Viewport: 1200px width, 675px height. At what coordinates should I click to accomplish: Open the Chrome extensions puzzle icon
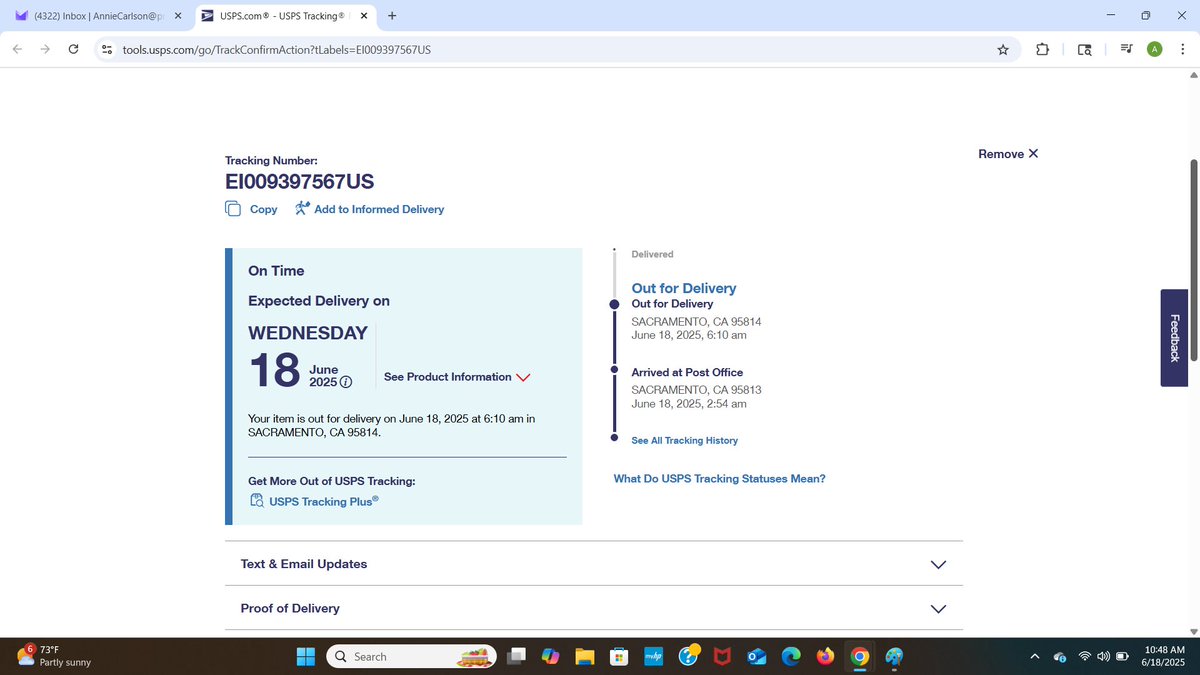tap(1042, 50)
